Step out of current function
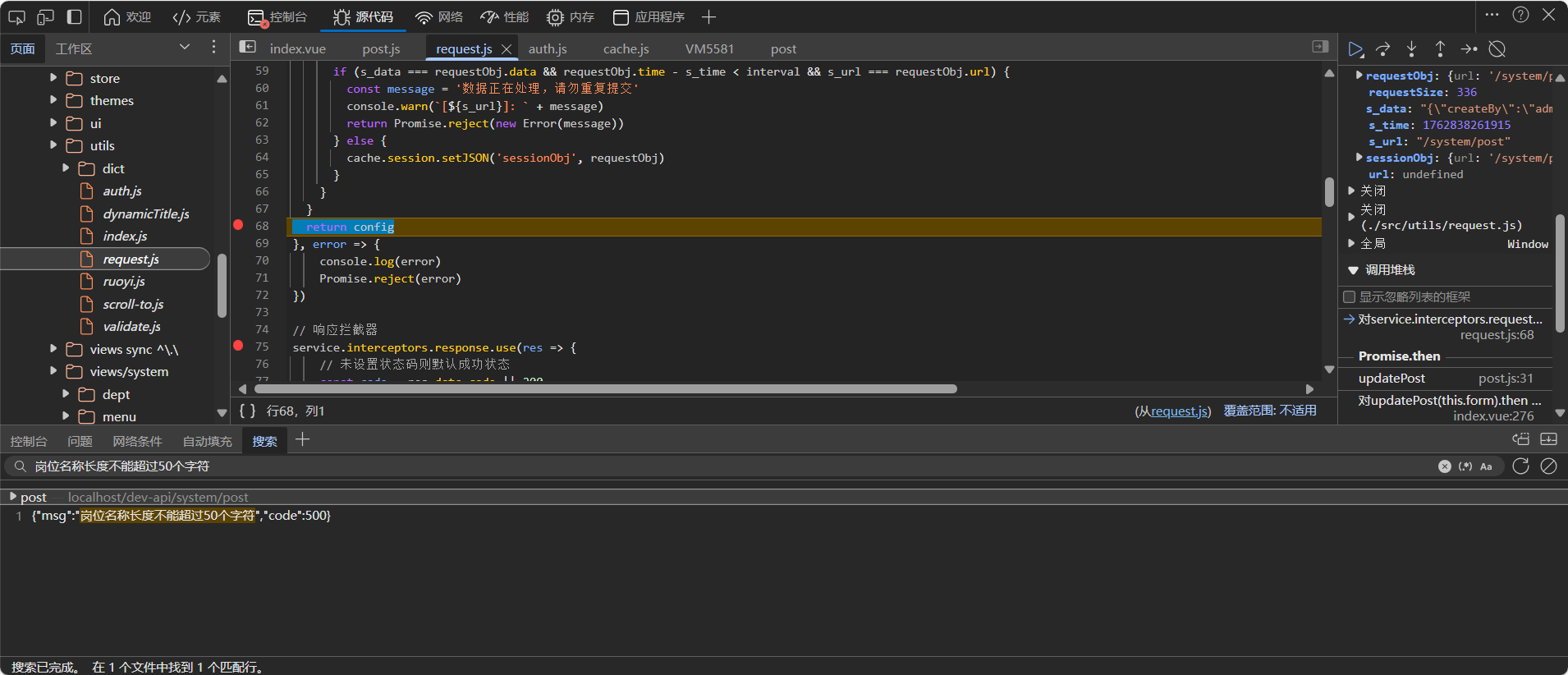This screenshot has width=1568, height=675. tap(1440, 49)
